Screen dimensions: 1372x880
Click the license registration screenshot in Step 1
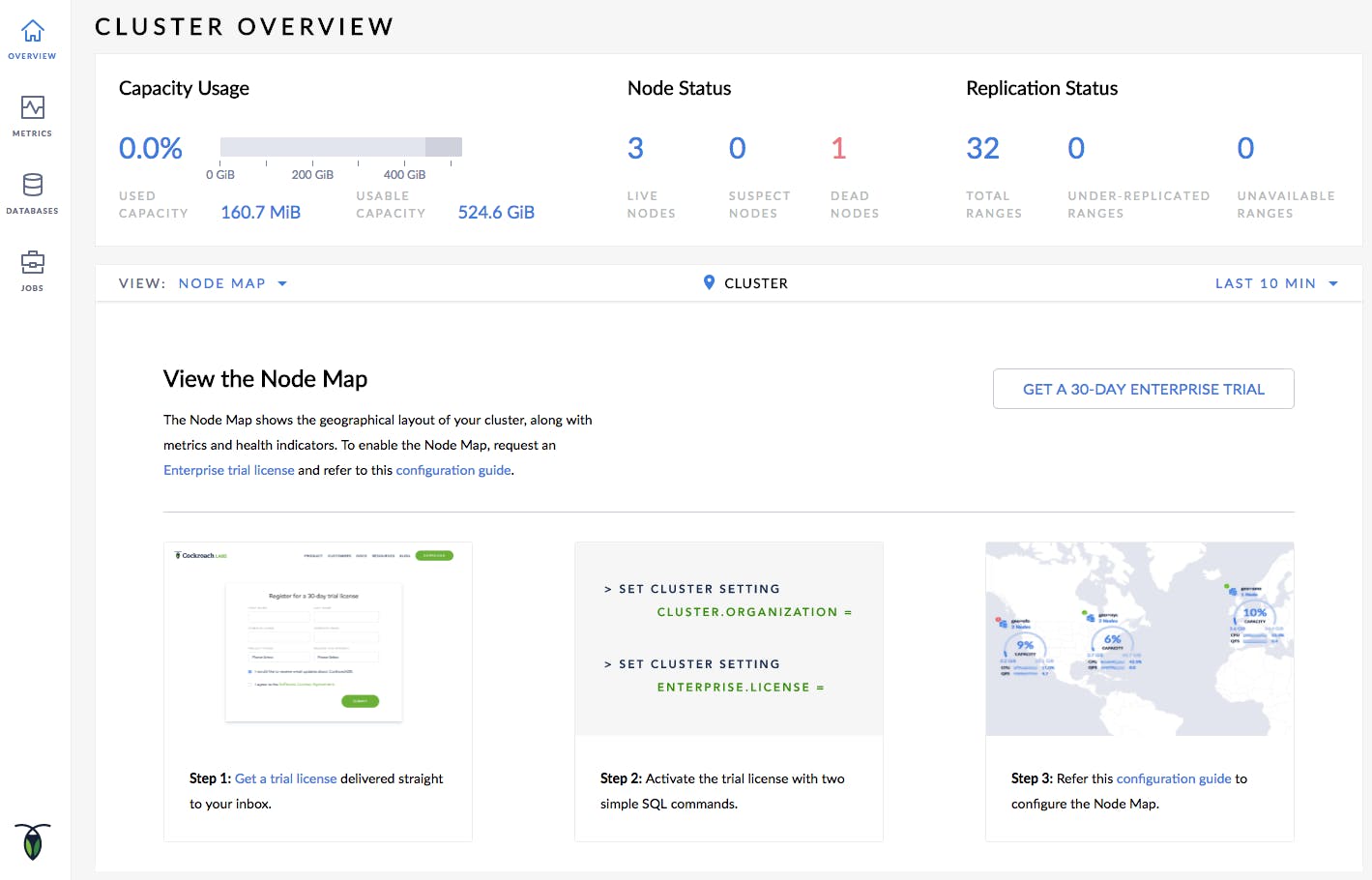(x=317, y=638)
